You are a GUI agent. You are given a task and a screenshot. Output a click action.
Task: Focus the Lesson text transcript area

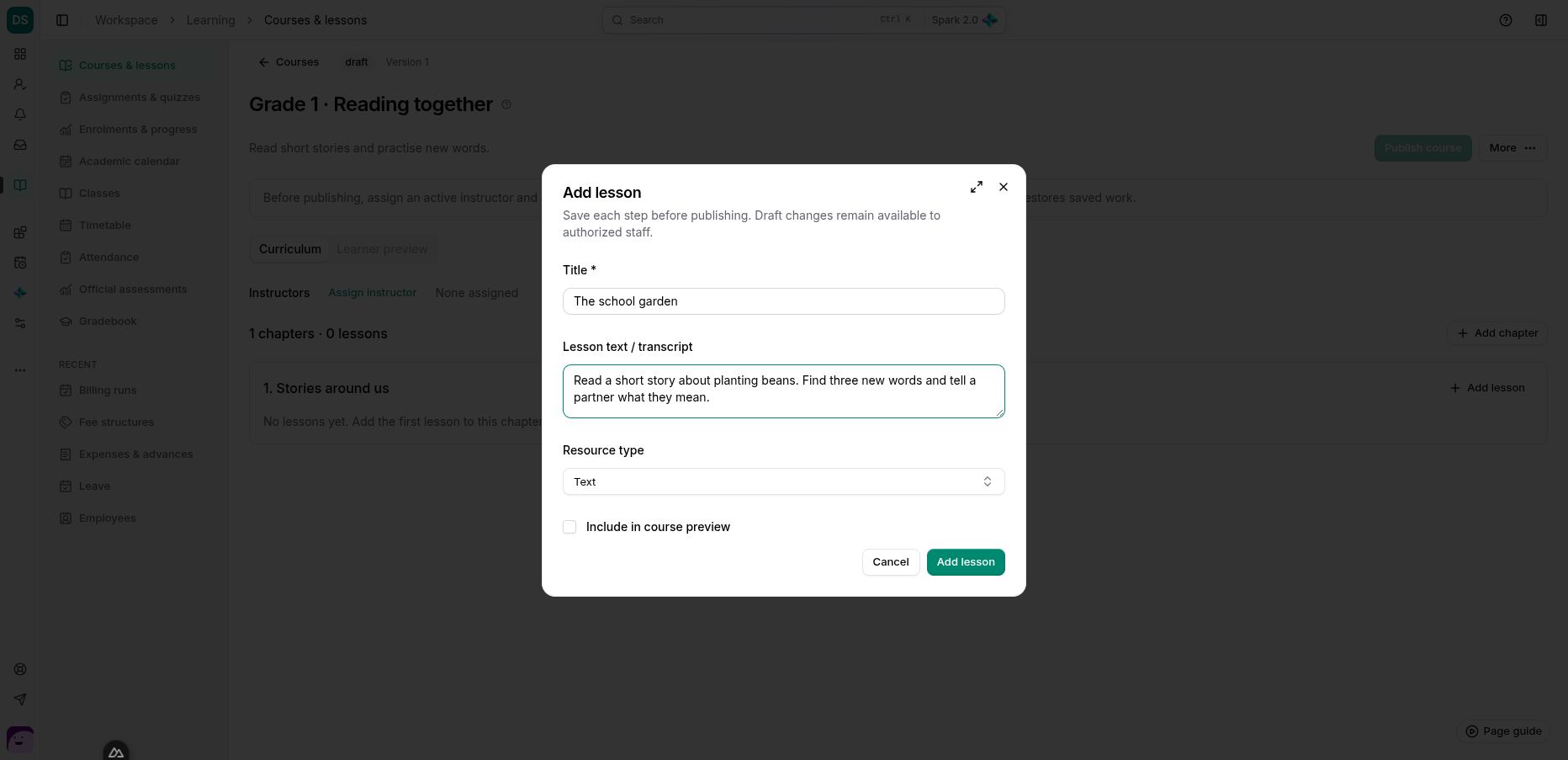pyautogui.click(x=784, y=391)
